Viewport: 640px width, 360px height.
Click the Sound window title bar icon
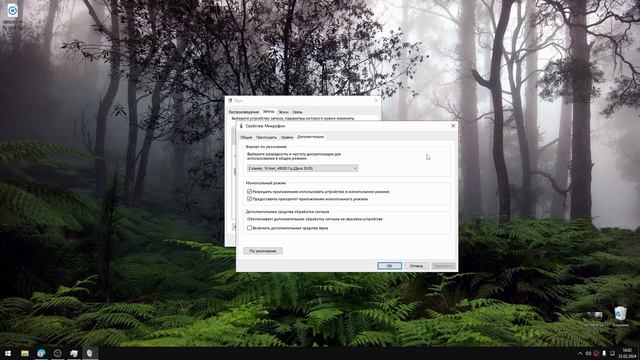[230, 100]
